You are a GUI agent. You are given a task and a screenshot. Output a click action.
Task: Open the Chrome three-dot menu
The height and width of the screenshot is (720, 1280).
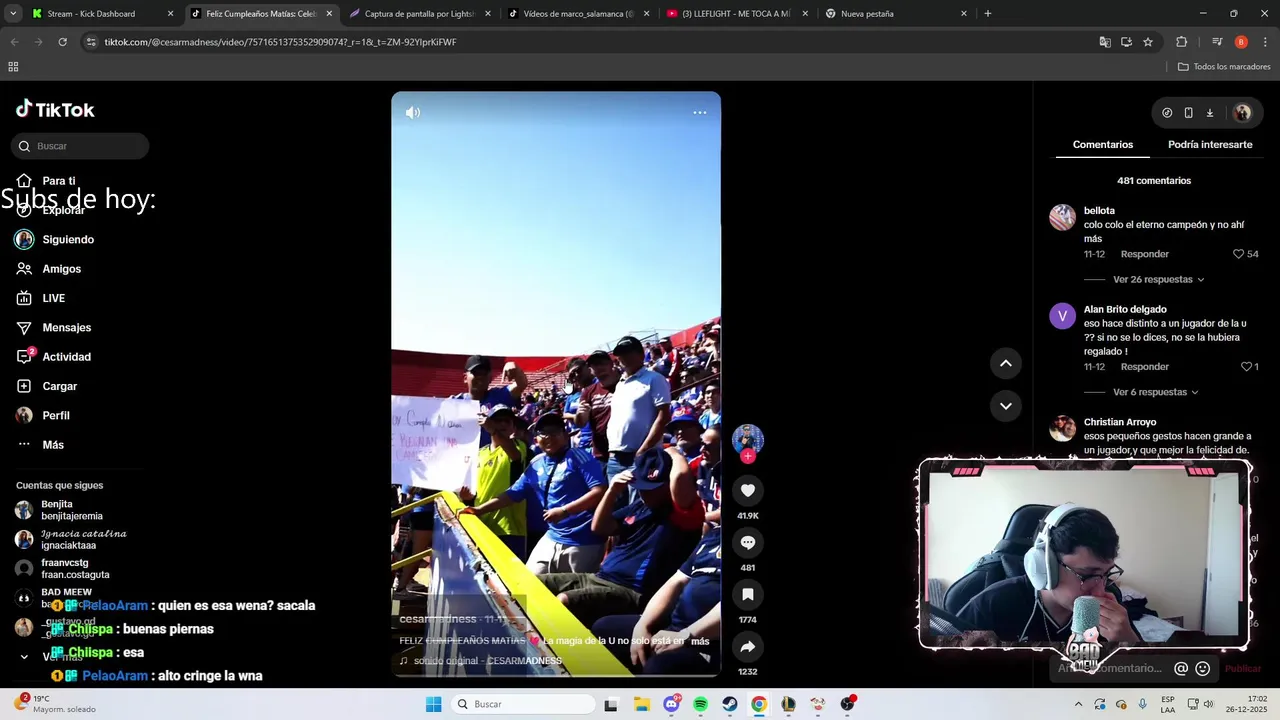(1265, 42)
